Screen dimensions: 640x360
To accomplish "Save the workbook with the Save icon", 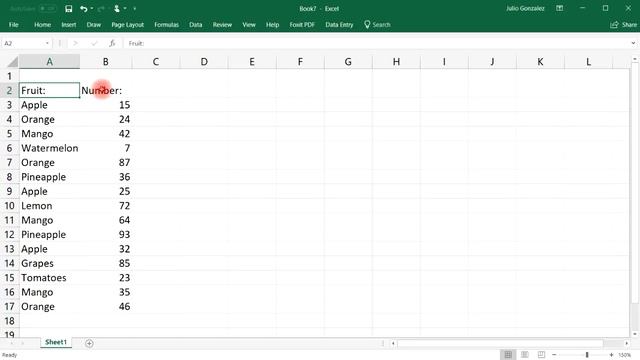I will pos(69,9).
